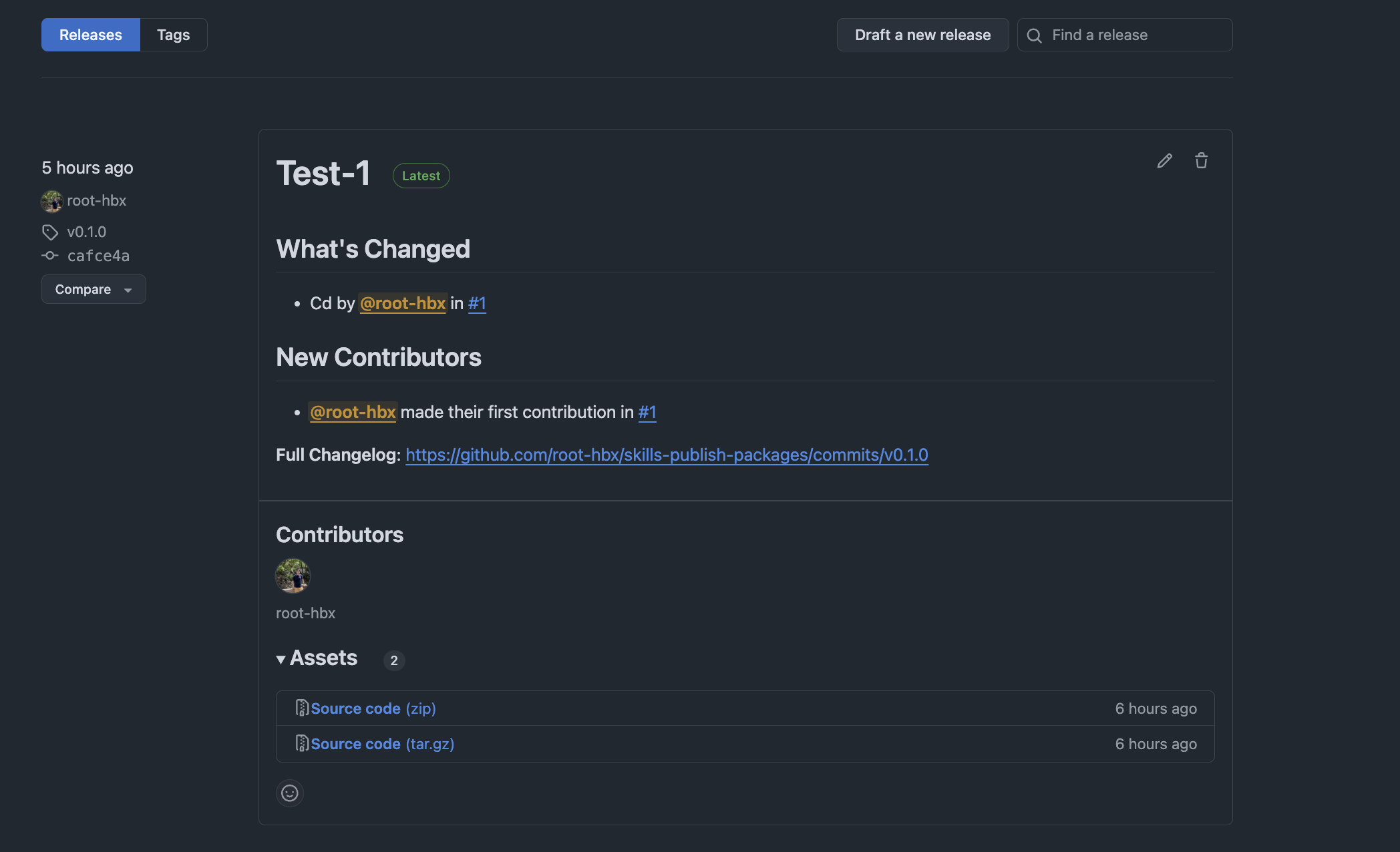The height and width of the screenshot is (852, 1400).
Task: Click the pencil edit release icon
Action: [1164, 161]
